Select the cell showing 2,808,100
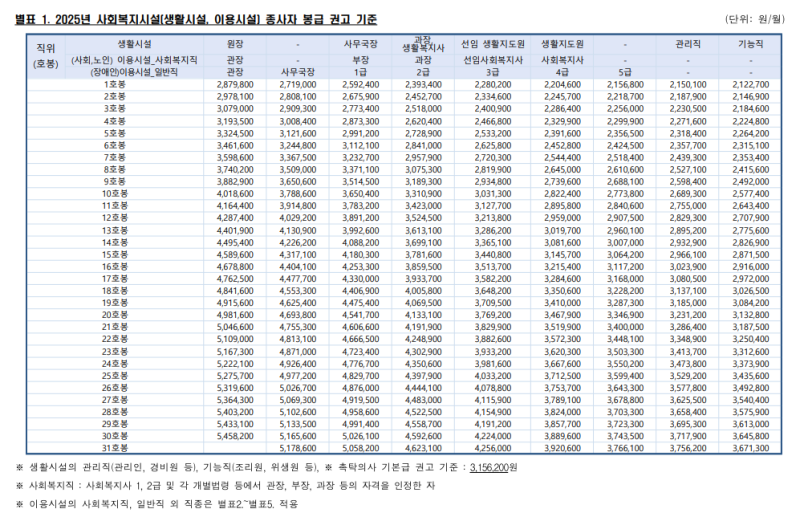The height and width of the screenshot is (513, 800). [297, 96]
